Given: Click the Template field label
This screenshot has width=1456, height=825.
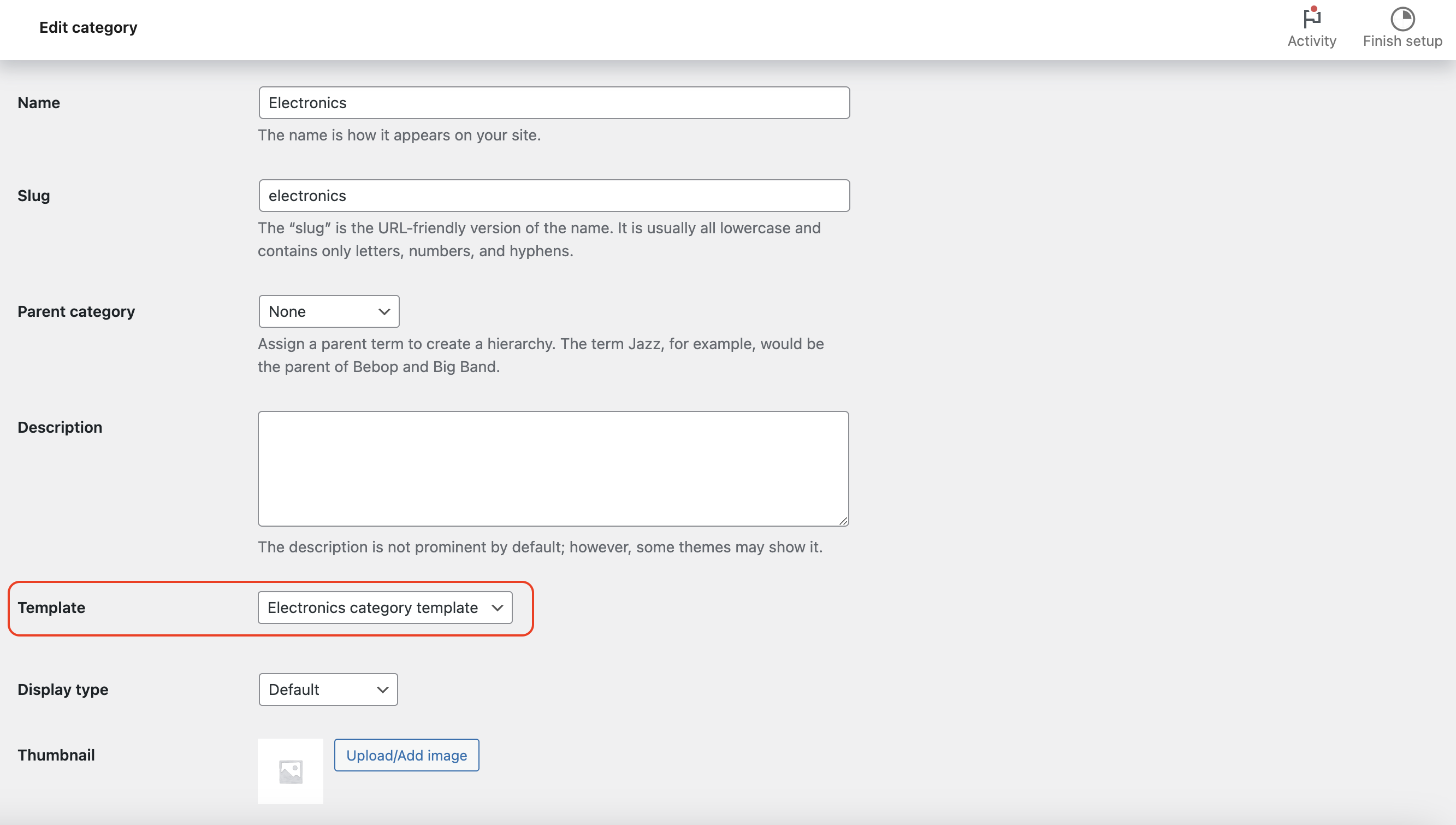Looking at the screenshot, I should coord(51,608).
